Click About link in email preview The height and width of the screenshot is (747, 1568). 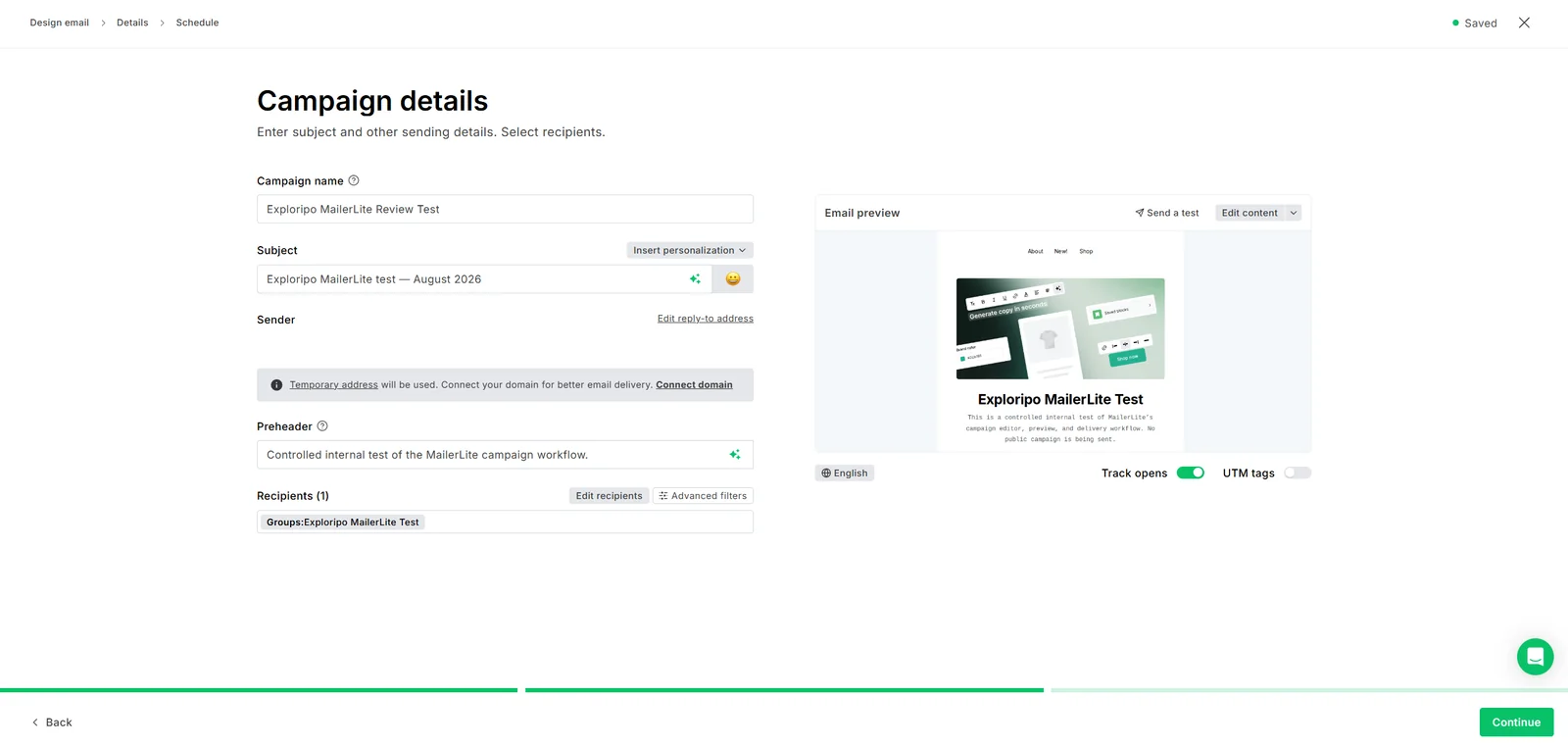1035,251
